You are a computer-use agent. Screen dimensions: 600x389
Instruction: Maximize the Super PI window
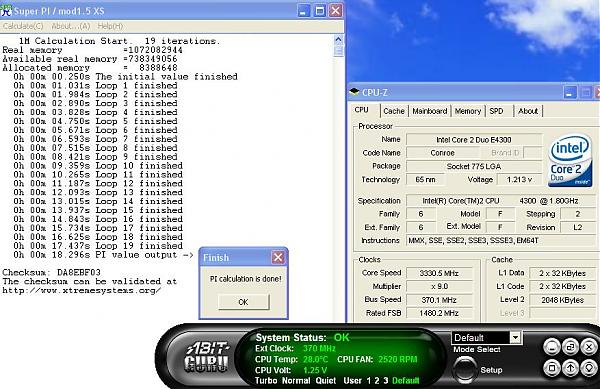click(x=320, y=11)
